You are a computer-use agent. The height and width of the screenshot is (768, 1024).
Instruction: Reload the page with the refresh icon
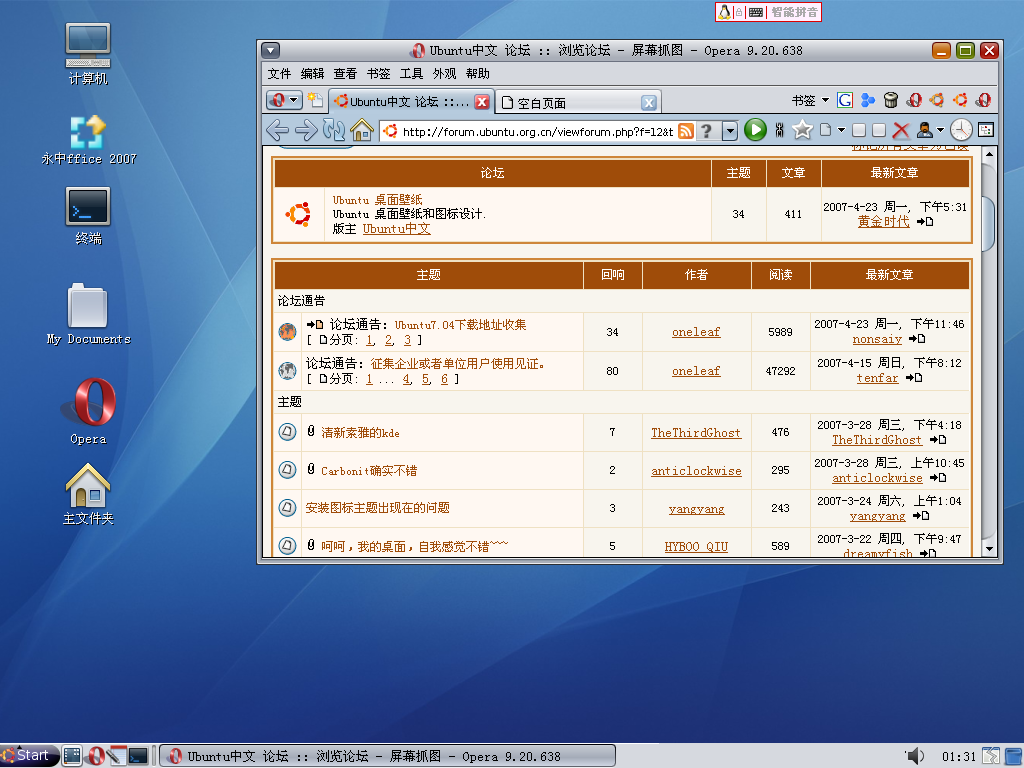pyautogui.click(x=334, y=131)
